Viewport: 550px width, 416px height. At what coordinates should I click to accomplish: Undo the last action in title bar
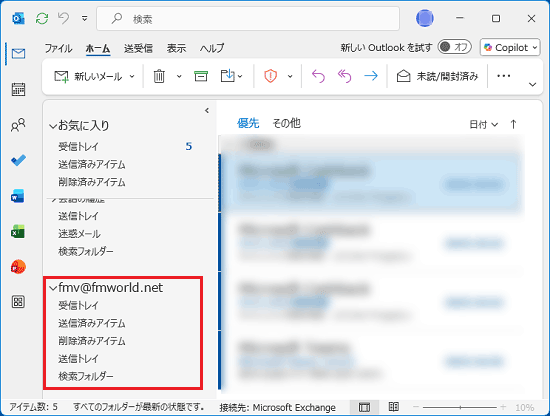coord(63,18)
